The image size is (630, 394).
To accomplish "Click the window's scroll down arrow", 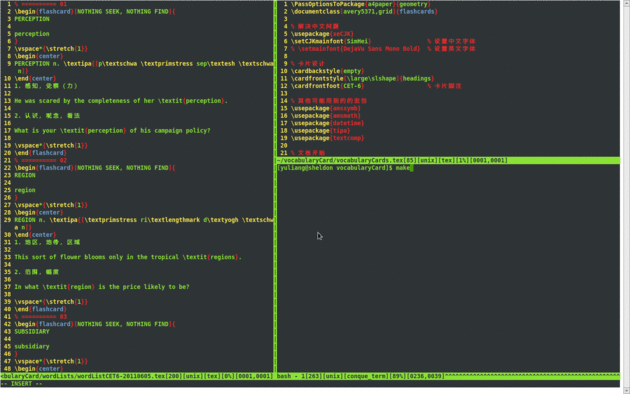I will [x=626, y=390].
